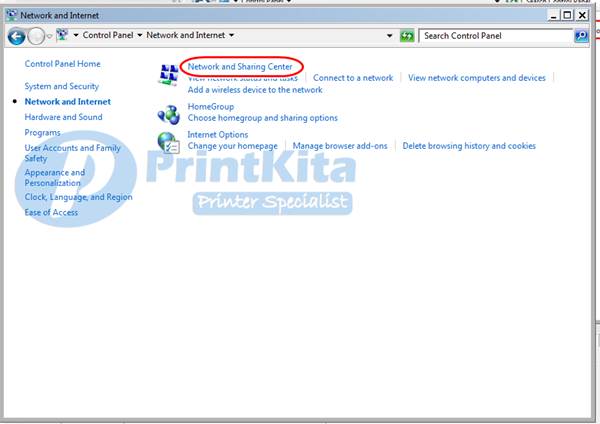Viewport: 600px width, 424px height.
Task: Maximize the Network and Internet window
Action: point(567,15)
